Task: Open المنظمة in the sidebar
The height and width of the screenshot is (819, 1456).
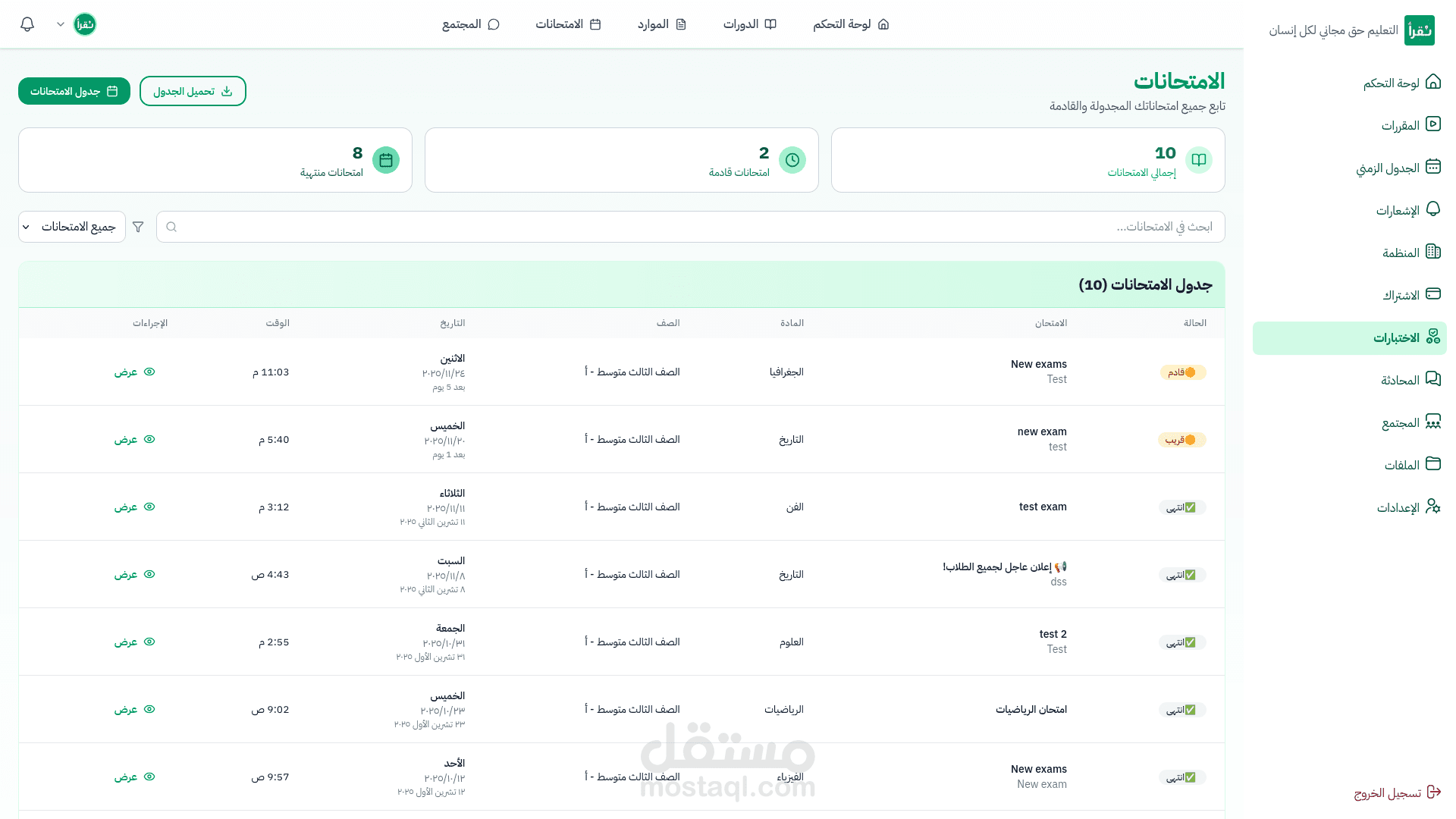Action: 1410,253
